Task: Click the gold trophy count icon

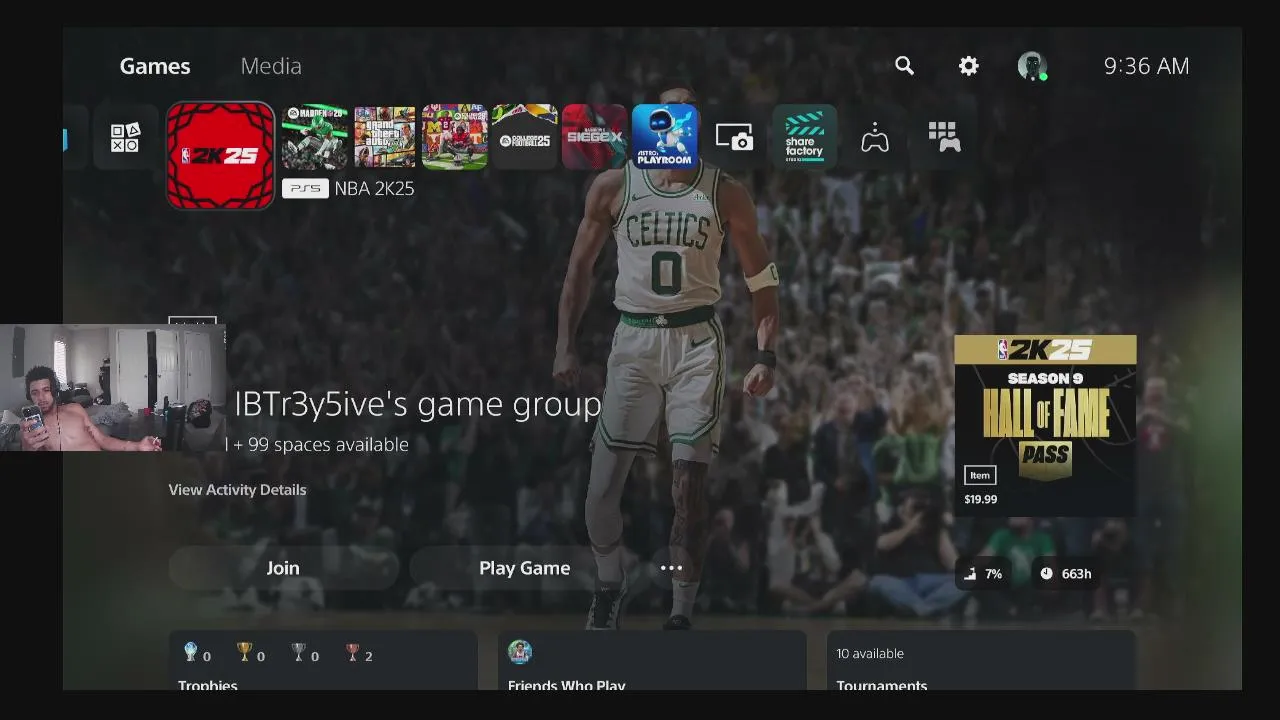Action: click(x=244, y=653)
